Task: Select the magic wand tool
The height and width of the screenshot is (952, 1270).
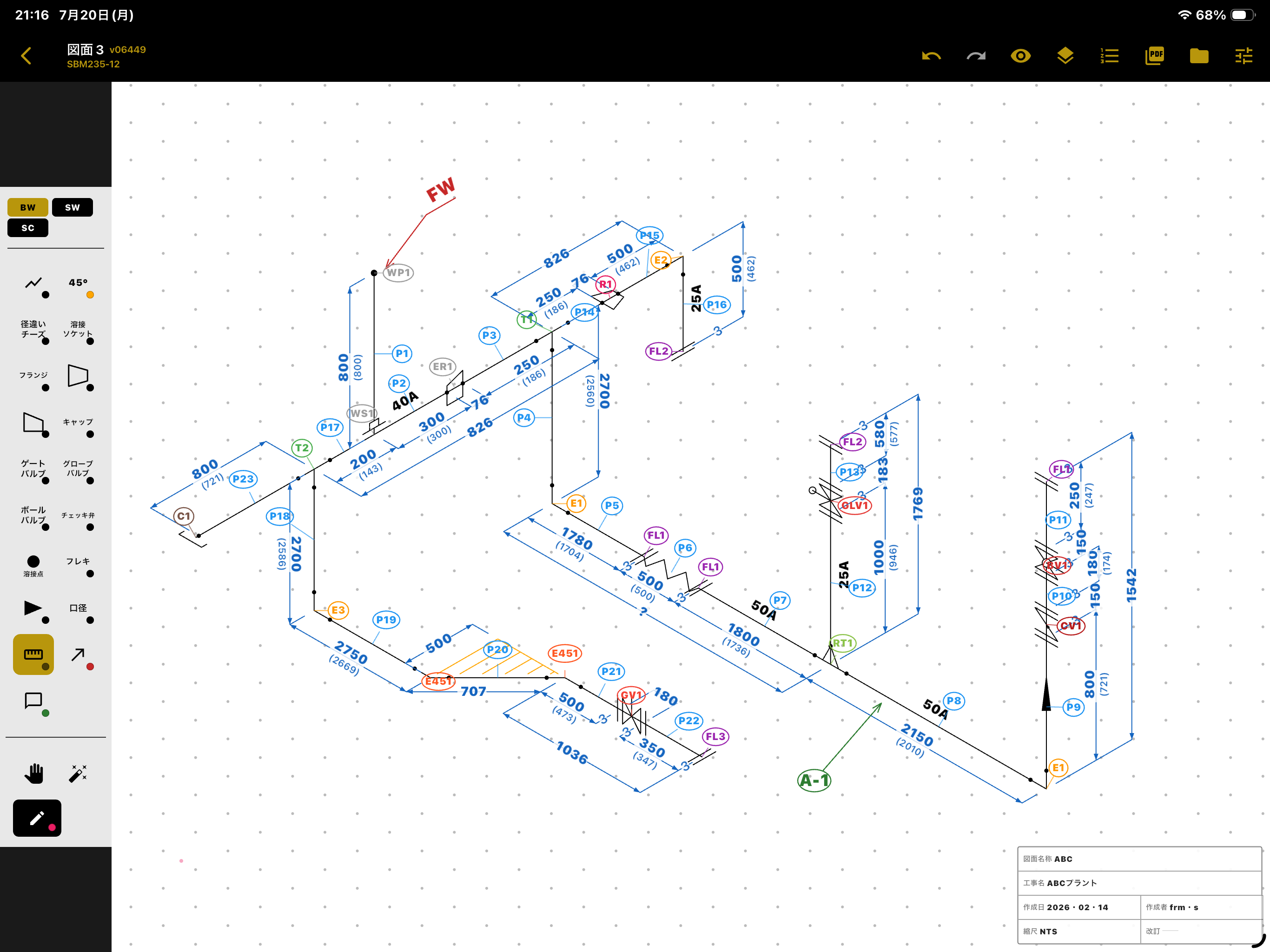Action: tap(78, 773)
